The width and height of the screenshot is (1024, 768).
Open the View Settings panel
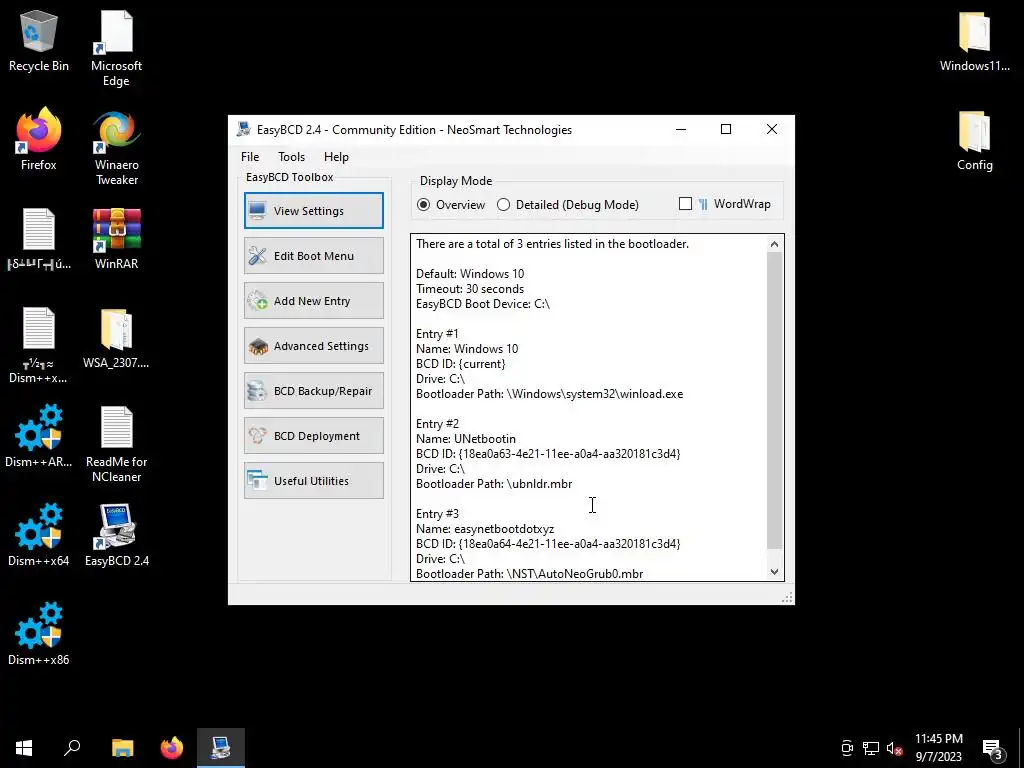[313, 210]
